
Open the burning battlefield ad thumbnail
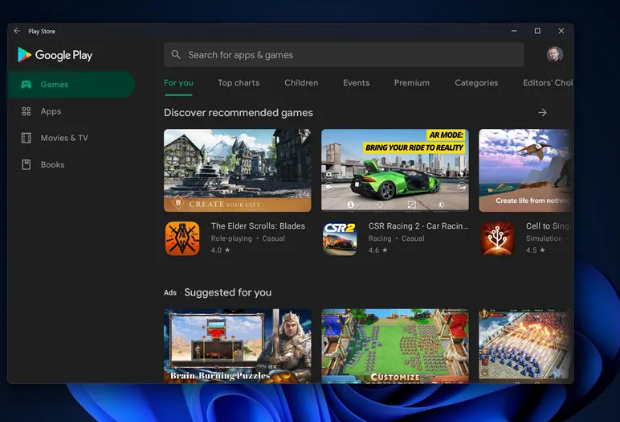[x=525, y=346]
